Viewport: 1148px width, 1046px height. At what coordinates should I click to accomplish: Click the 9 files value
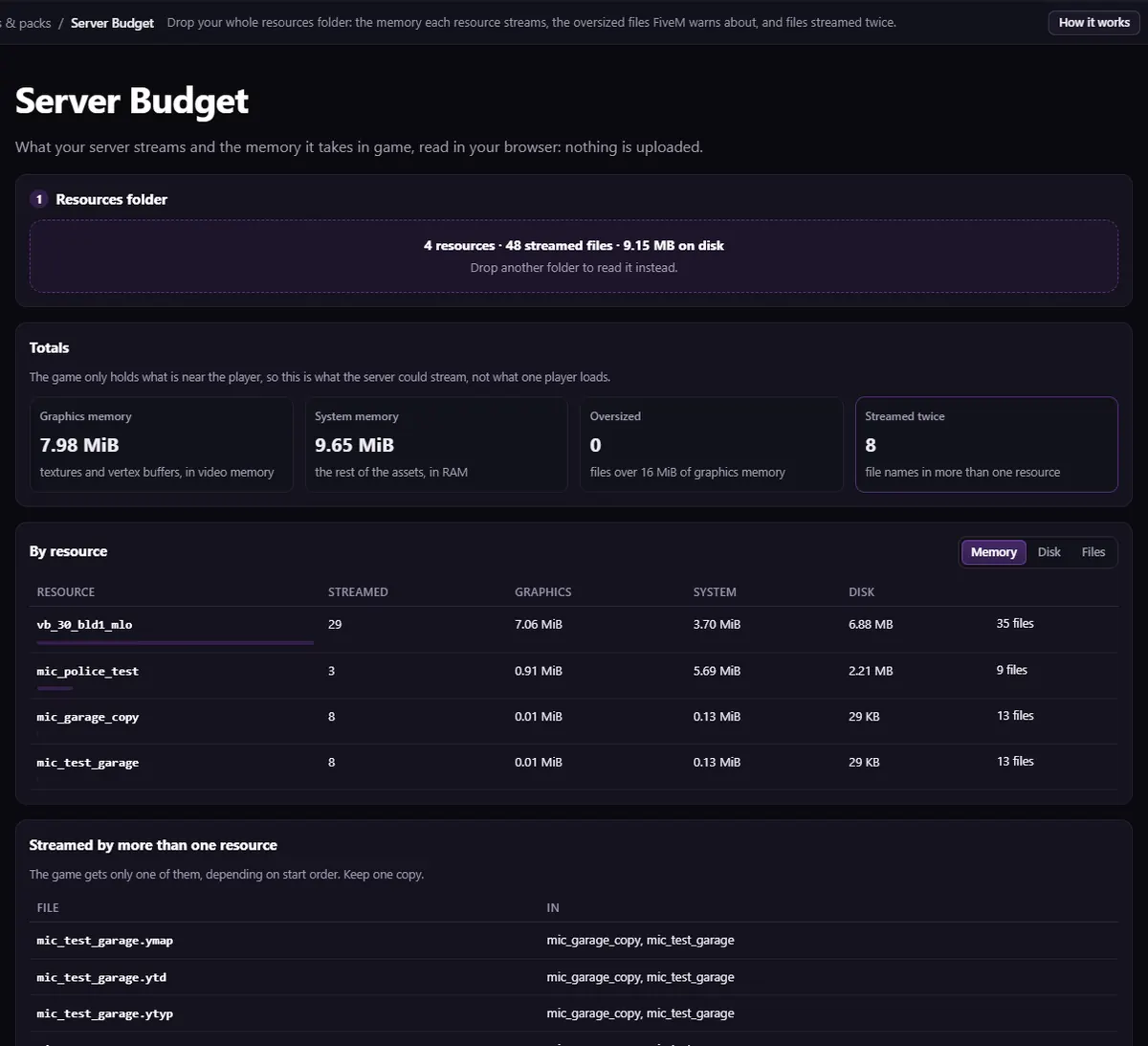(x=1011, y=670)
